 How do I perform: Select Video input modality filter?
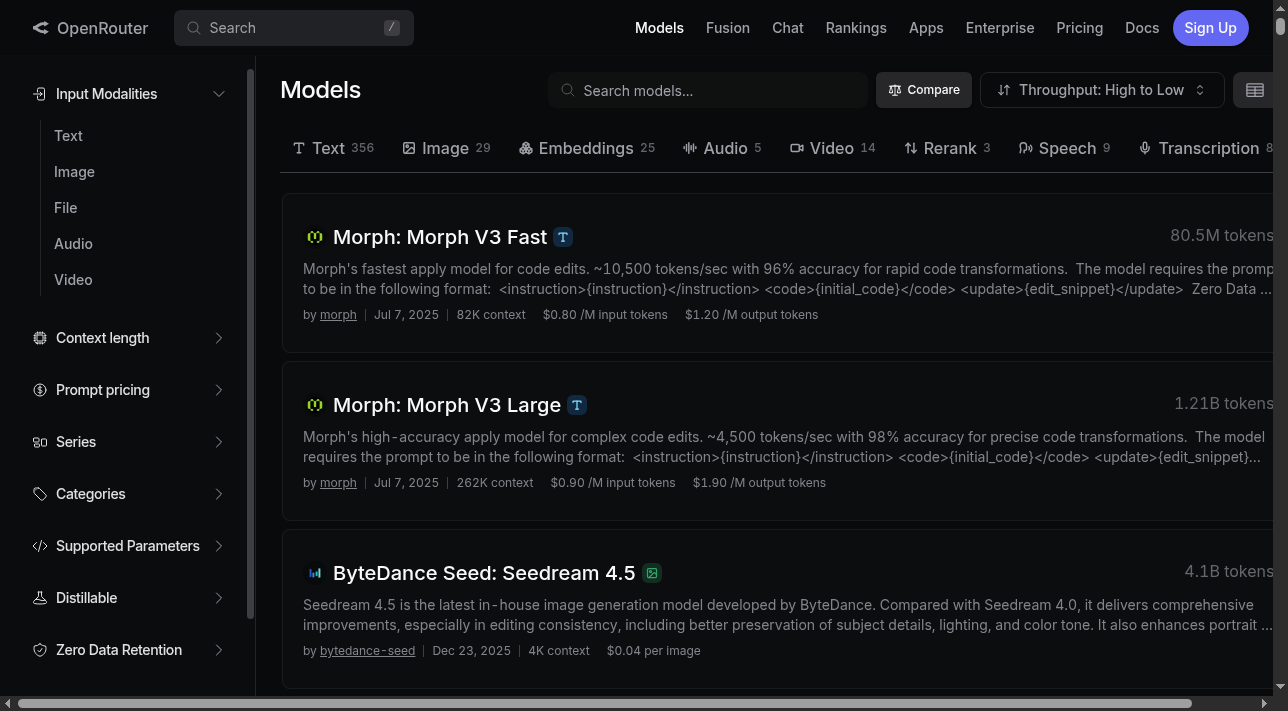click(73, 280)
